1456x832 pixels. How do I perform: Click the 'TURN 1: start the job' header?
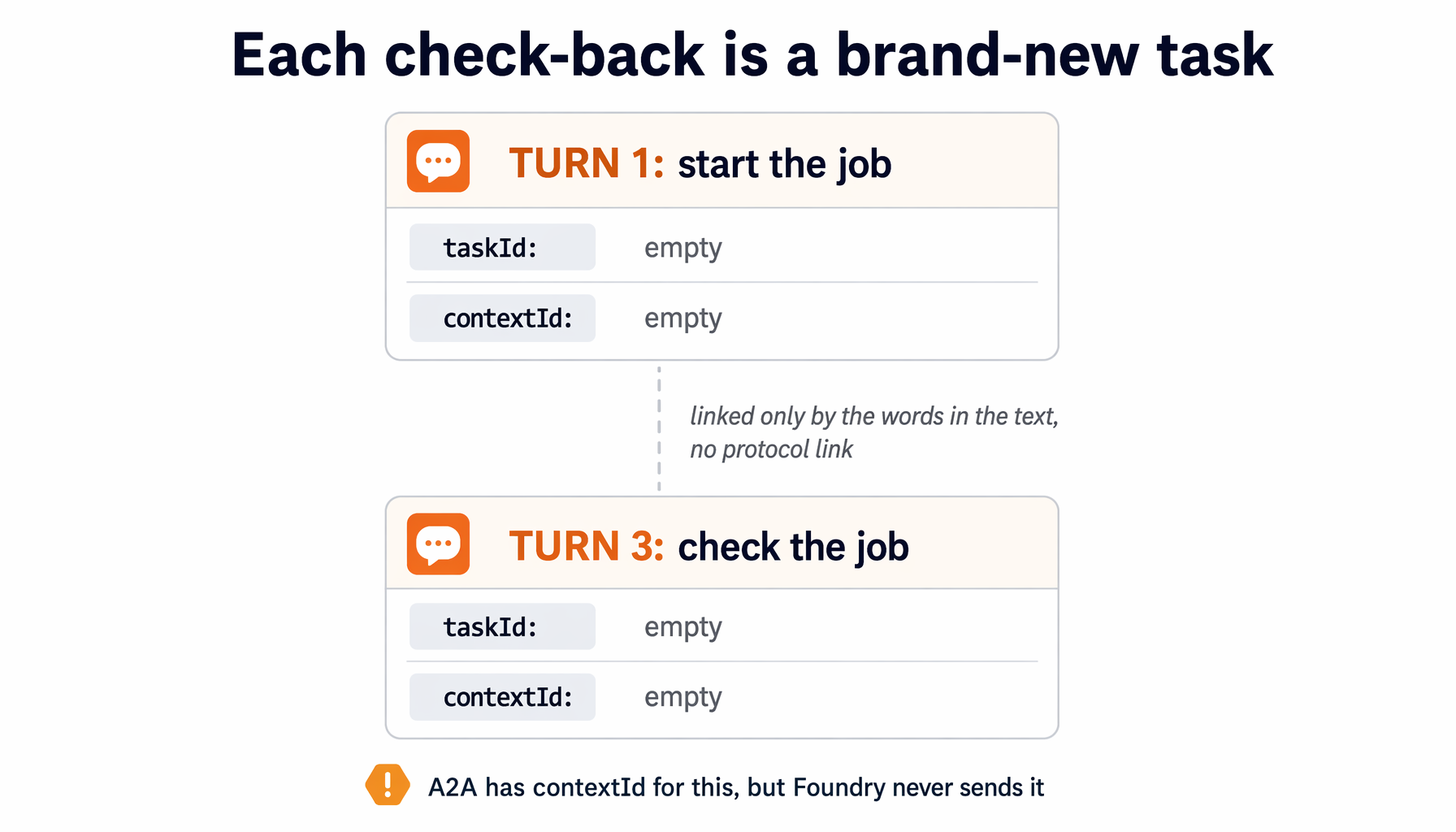tap(700, 163)
